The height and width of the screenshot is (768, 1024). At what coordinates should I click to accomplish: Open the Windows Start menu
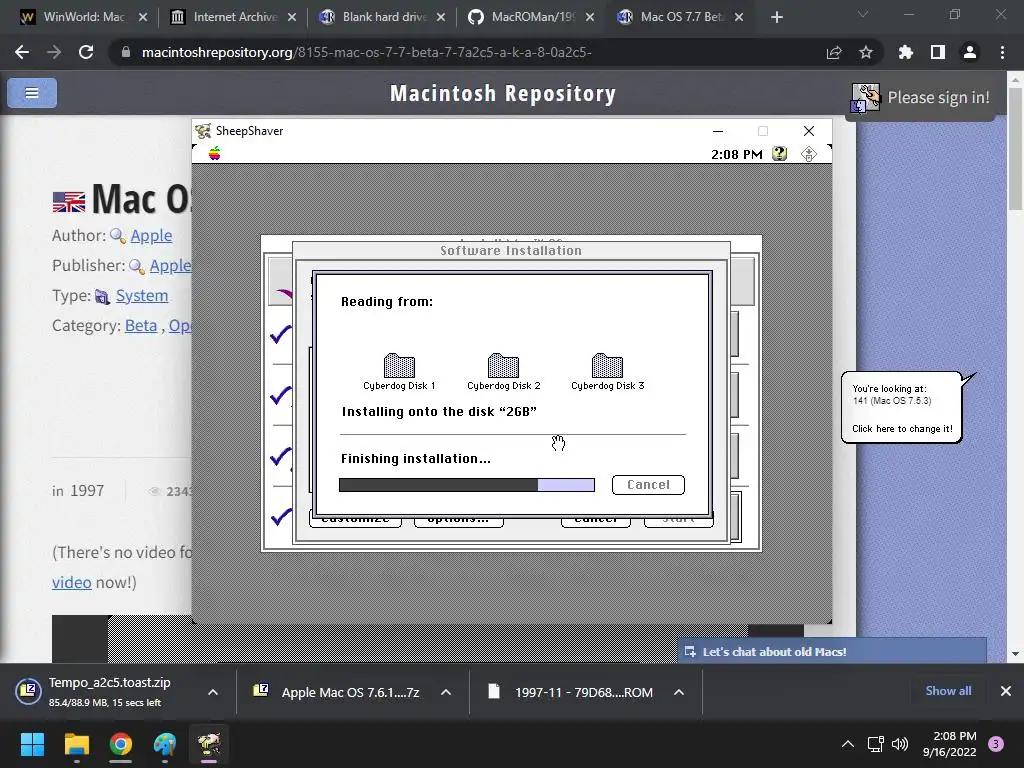click(x=32, y=744)
